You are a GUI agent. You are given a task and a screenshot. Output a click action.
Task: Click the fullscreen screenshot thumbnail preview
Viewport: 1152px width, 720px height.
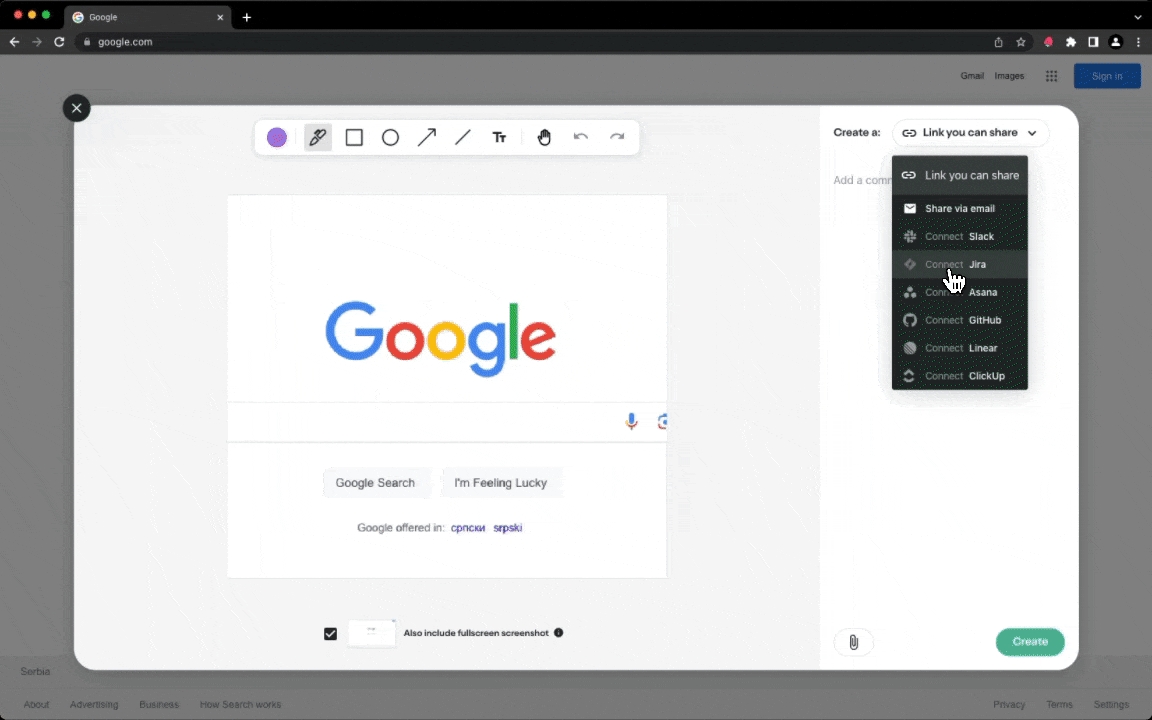371,633
